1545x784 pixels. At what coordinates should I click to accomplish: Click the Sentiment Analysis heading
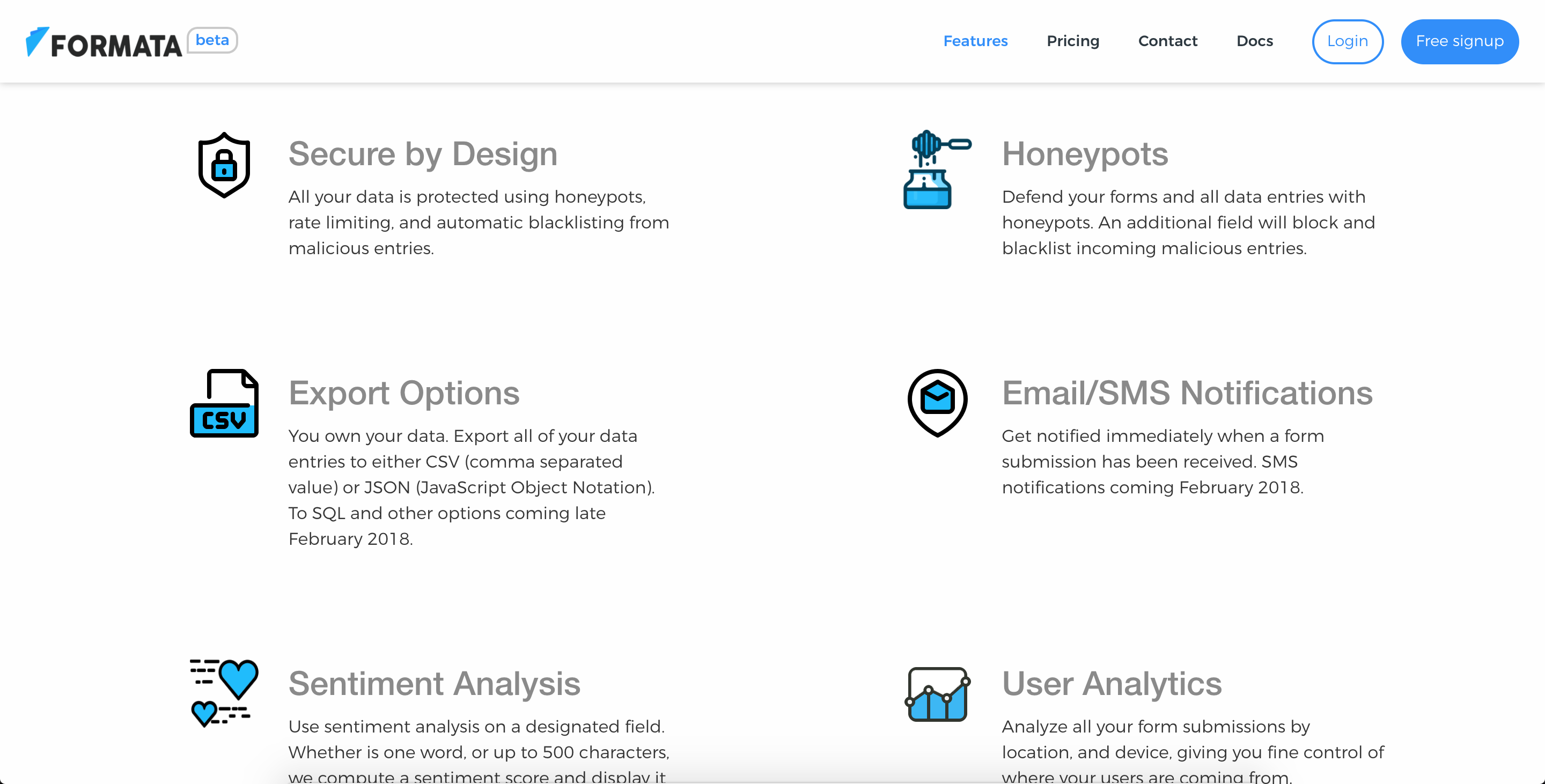point(434,684)
